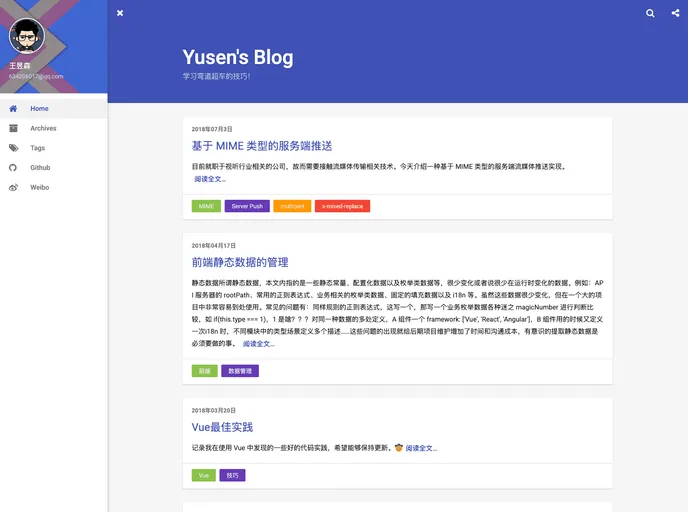This screenshot has height=512, width=688.
Task: Click the Tags icon in sidebar
Action: click(x=14, y=148)
